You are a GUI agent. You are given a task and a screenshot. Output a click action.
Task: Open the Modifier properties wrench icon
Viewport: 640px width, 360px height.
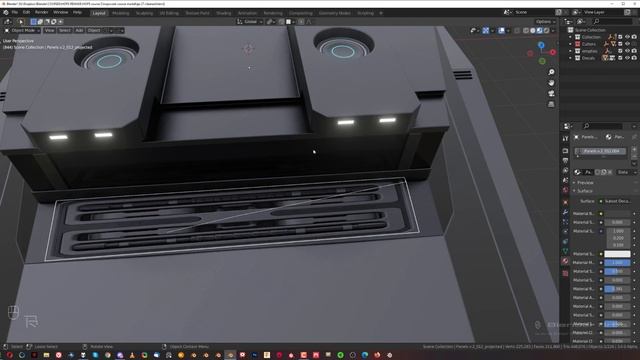point(565,212)
